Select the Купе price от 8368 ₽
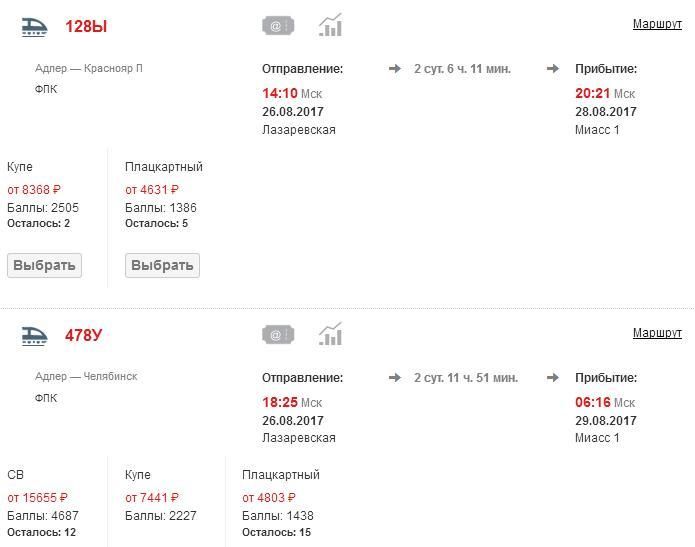 [34, 190]
